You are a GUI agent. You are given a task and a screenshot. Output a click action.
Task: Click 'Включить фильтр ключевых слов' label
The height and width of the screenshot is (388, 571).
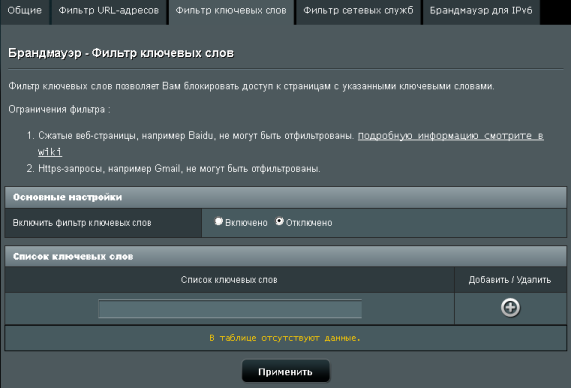point(82,223)
